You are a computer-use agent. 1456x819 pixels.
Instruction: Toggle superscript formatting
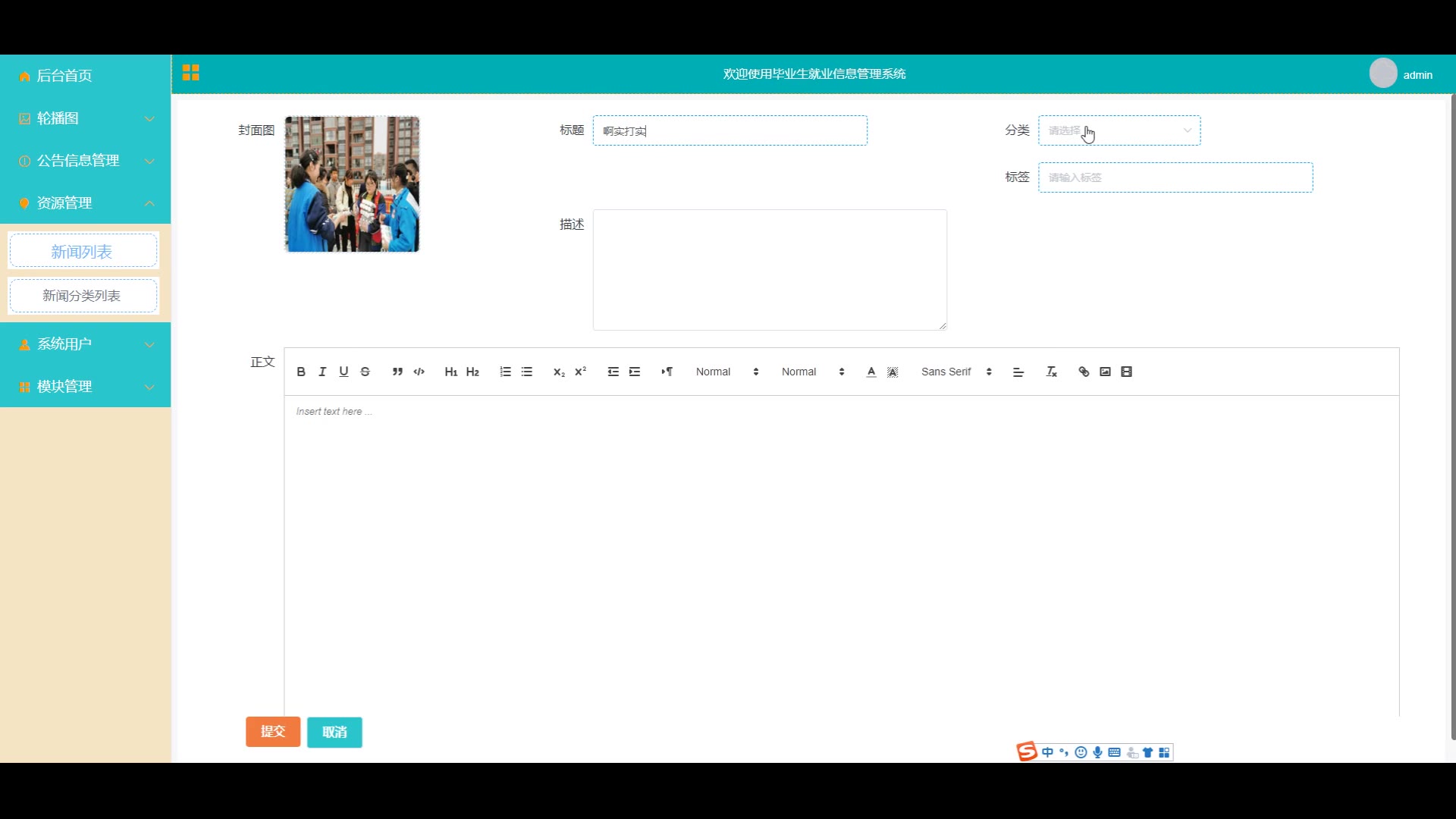tap(580, 372)
